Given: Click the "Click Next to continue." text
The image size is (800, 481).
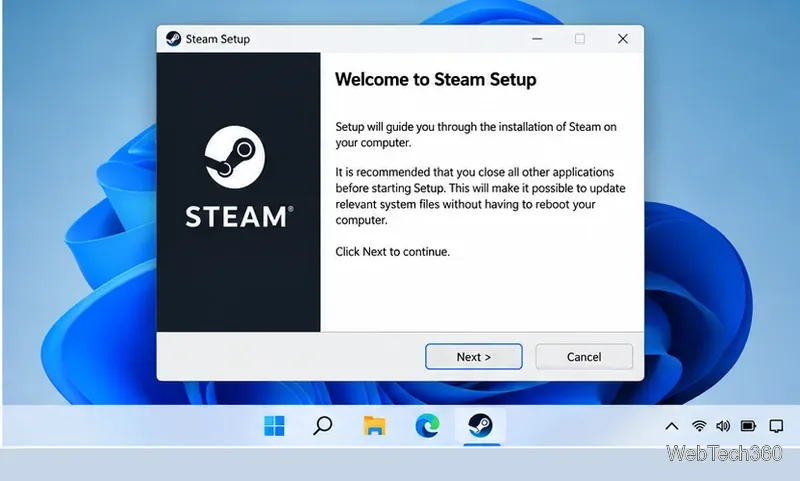Looking at the screenshot, I should (x=392, y=251).
